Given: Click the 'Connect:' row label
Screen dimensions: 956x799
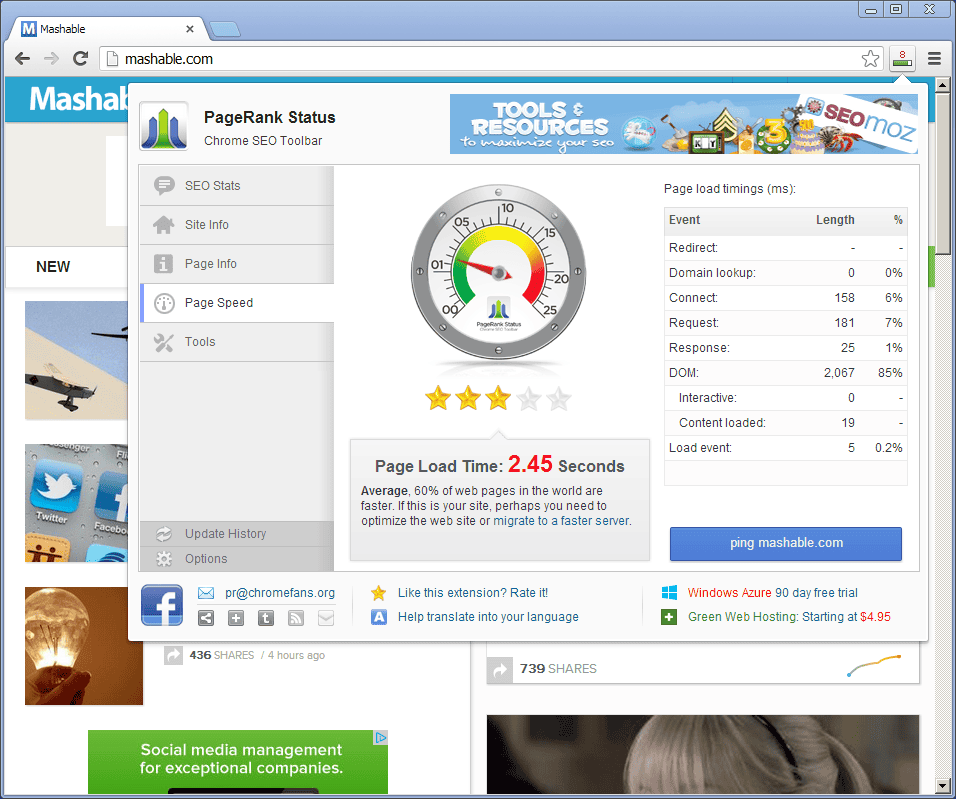Looking at the screenshot, I should click(x=693, y=298).
